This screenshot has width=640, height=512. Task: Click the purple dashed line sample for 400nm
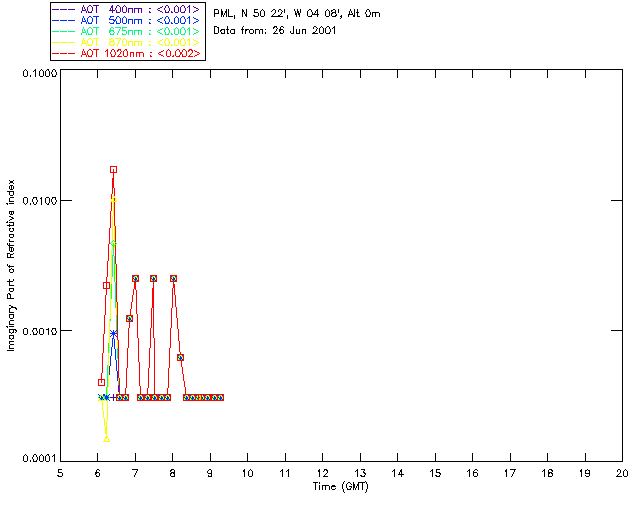64,9
